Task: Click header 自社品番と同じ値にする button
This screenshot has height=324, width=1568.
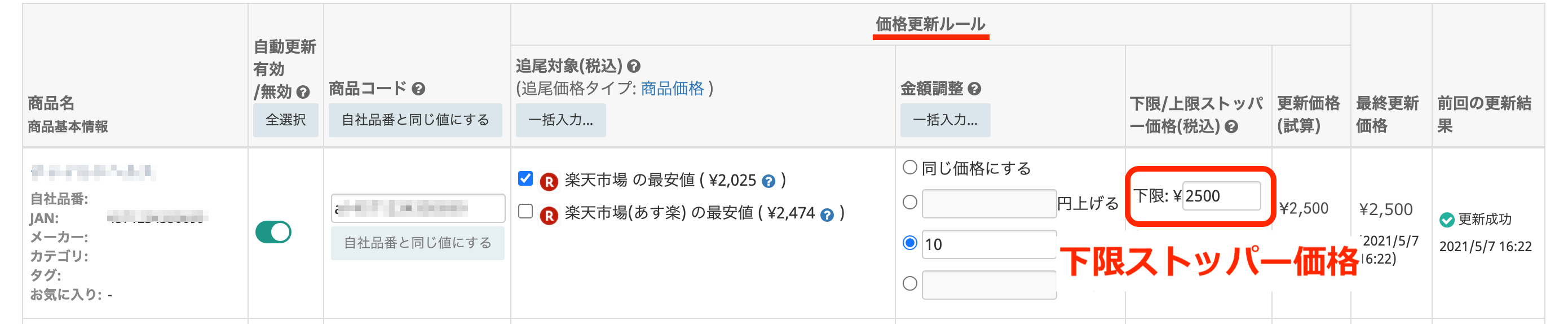Action: point(415,120)
